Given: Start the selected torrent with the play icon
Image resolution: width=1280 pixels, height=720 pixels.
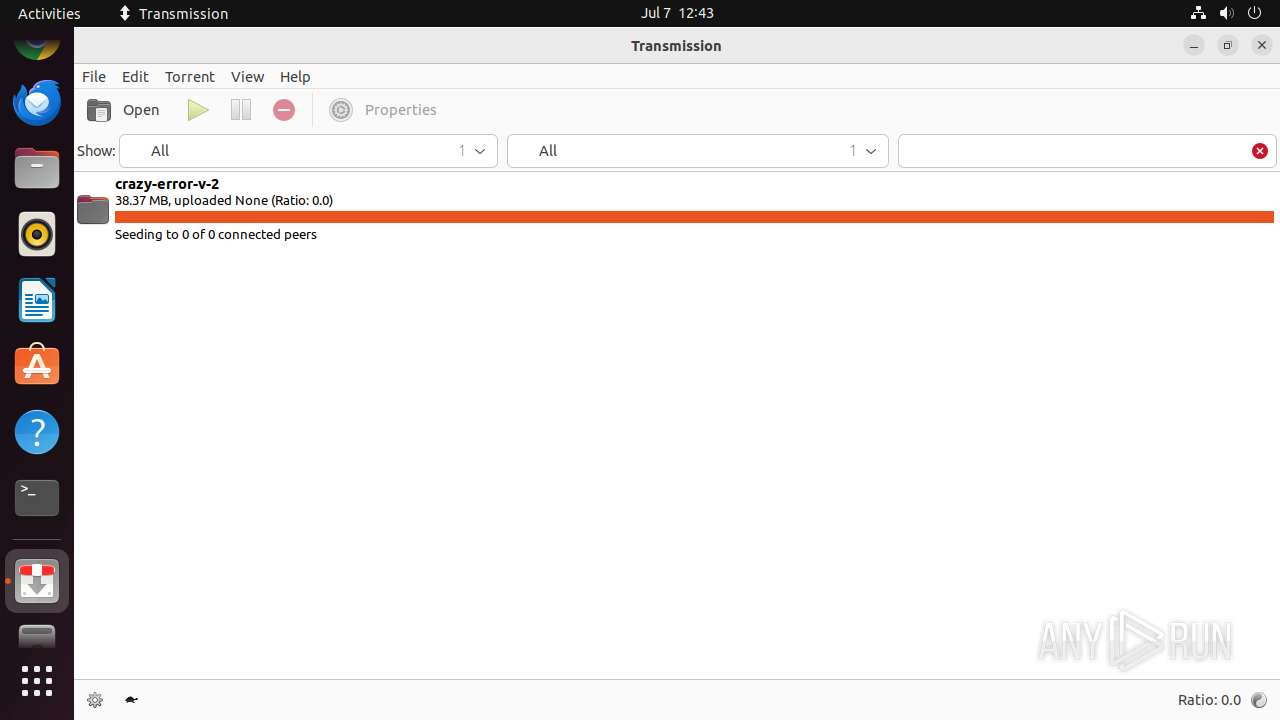Looking at the screenshot, I should (x=198, y=110).
